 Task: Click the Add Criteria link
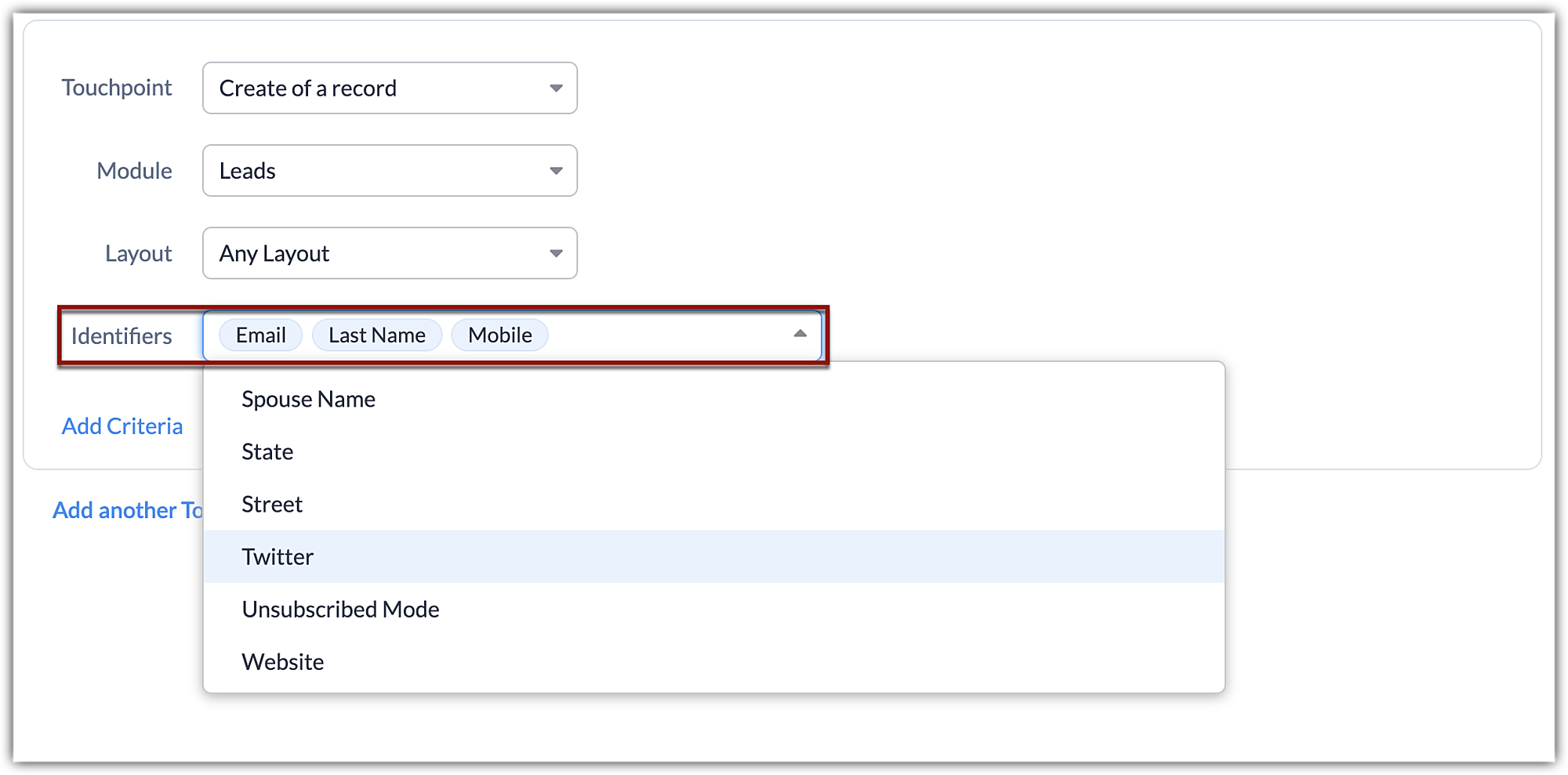coord(122,426)
